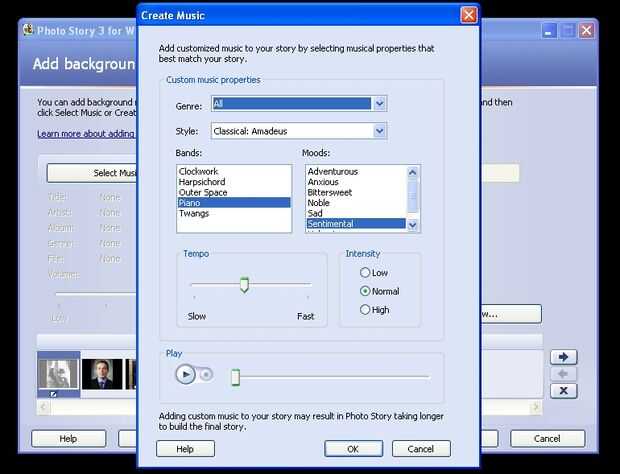Pick Bittersweet mood
Screen dimensions: 620x474
(356, 192)
